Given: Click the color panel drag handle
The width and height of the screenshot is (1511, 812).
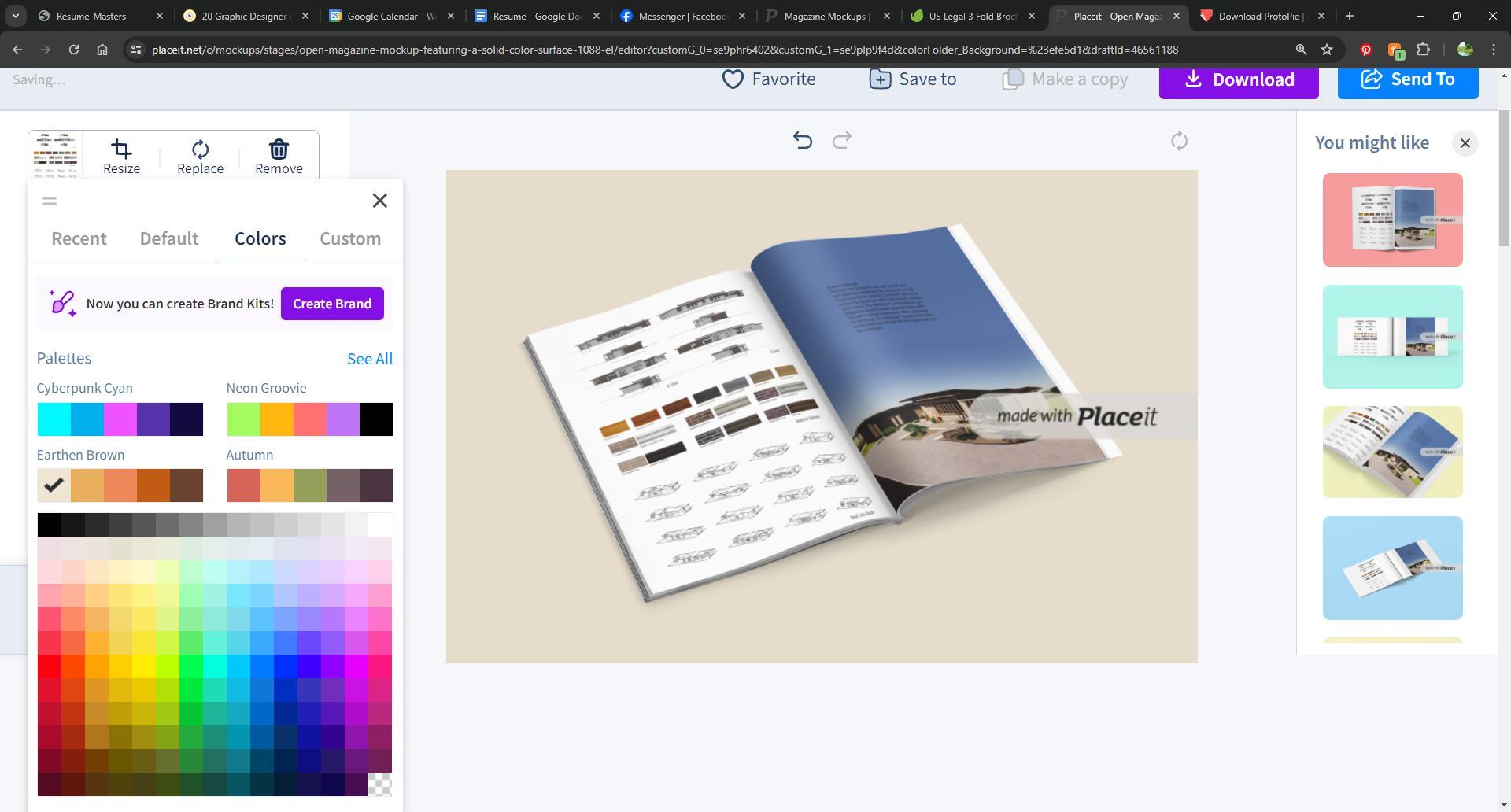Looking at the screenshot, I should coord(50,201).
